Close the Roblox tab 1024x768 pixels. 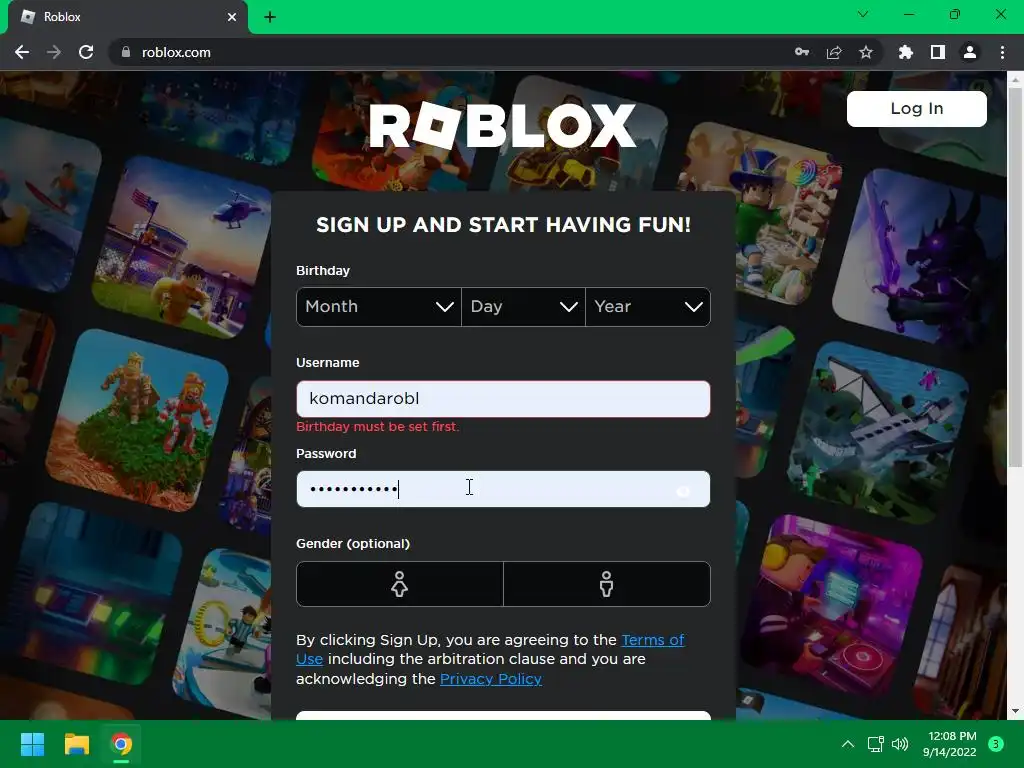(x=232, y=17)
